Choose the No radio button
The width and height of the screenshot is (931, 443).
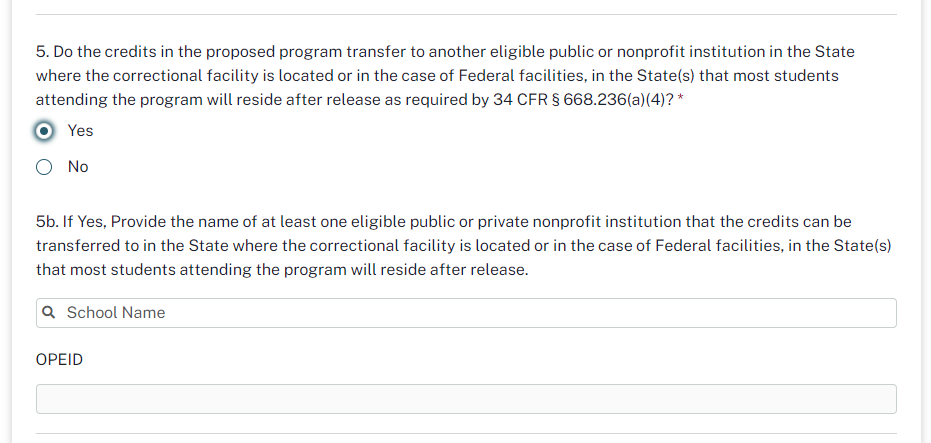click(x=44, y=167)
